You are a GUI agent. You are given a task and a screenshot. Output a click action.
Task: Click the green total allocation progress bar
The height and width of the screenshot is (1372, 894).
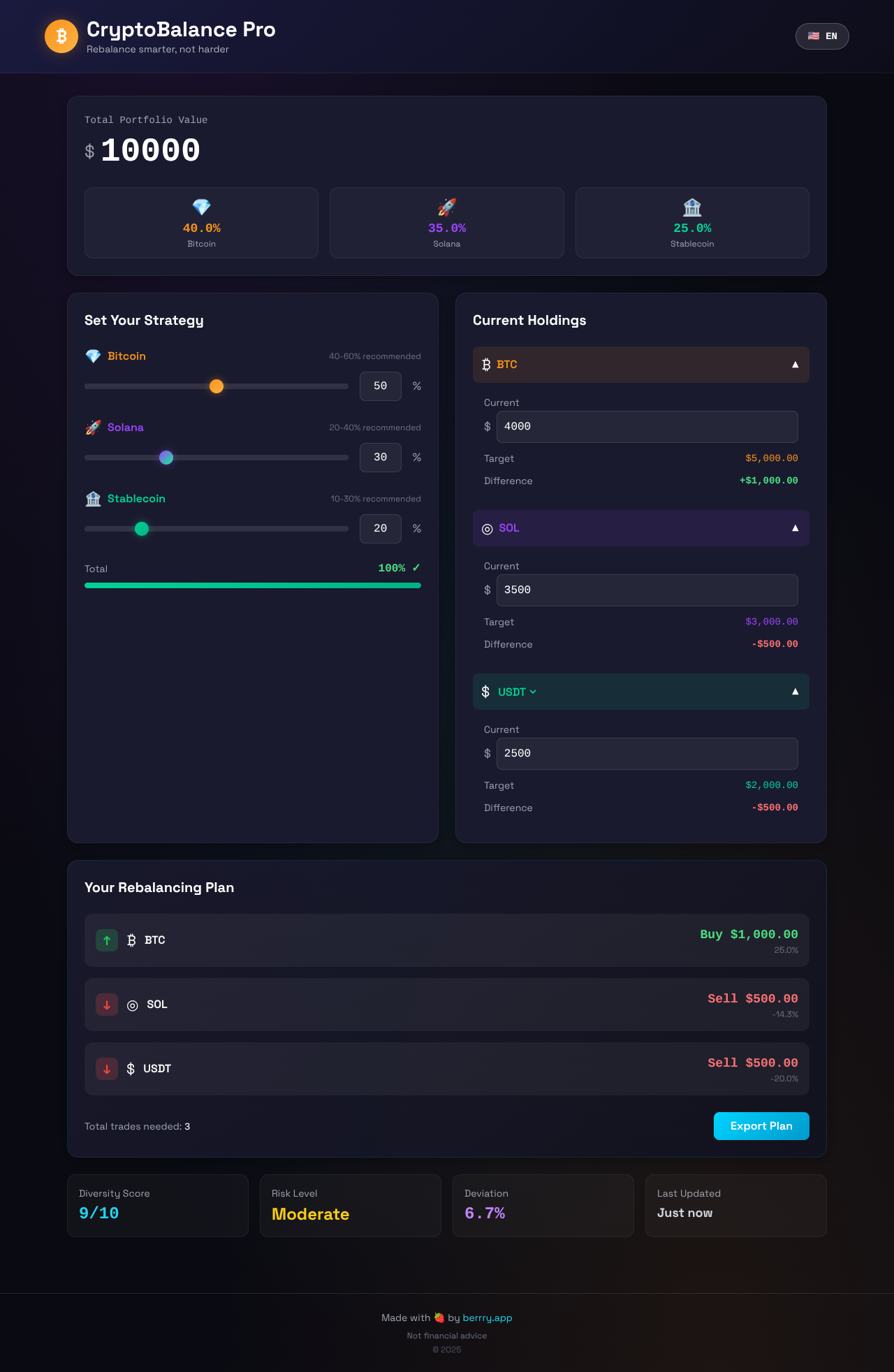pos(253,585)
